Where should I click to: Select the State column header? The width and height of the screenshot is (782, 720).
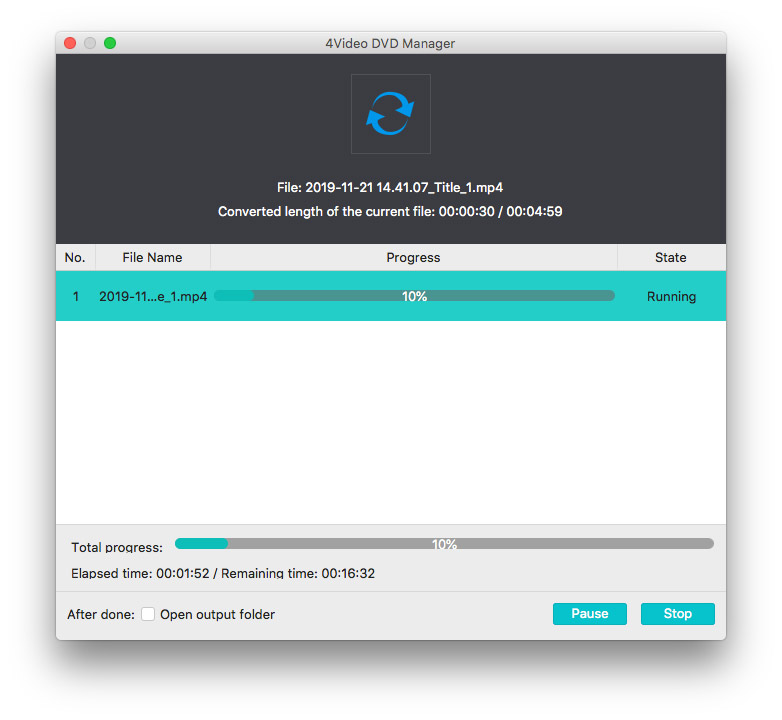tap(670, 257)
